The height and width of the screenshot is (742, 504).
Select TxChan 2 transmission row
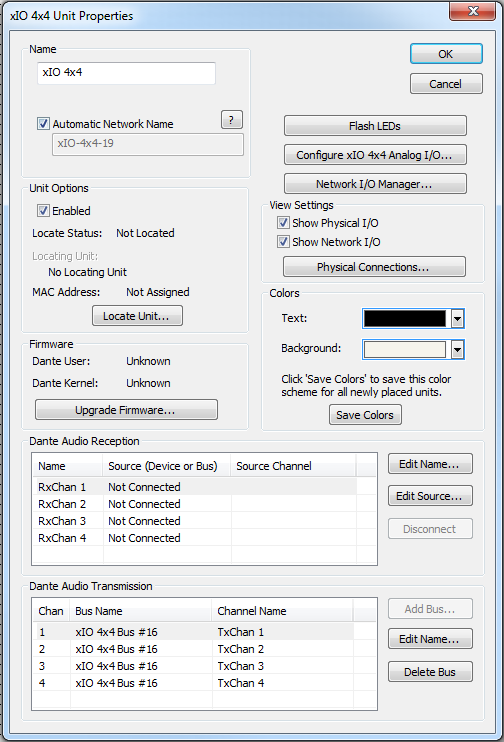(x=195, y=649)
